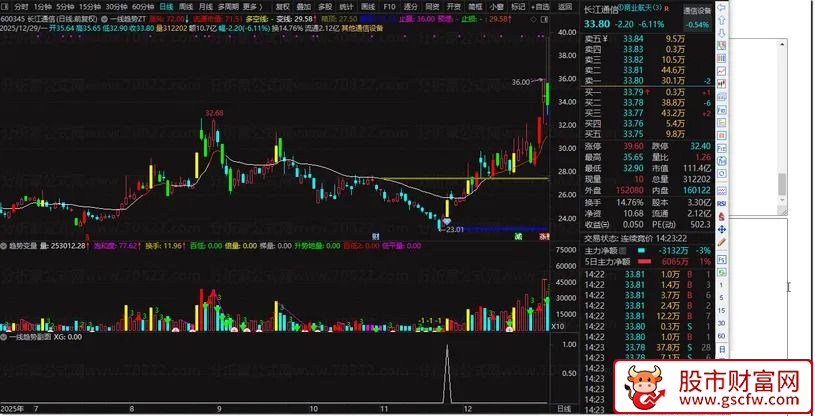815x416 pixels.
Task: Switch to 60分钟 chart period
Action: coord(142,7)
